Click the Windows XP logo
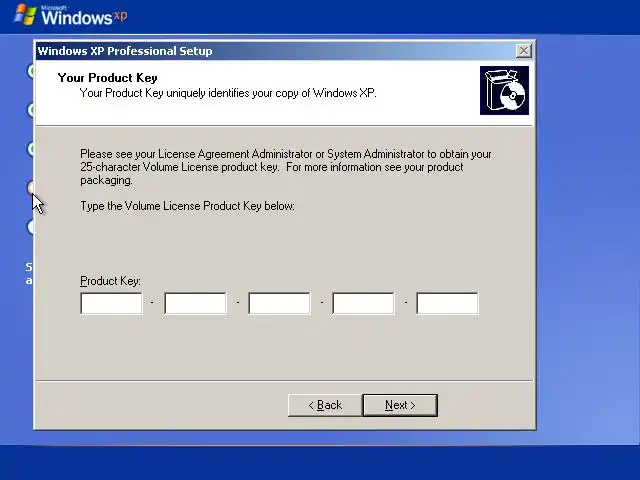The width and height of the screenshot is (640, 480). tap(71, 16)
